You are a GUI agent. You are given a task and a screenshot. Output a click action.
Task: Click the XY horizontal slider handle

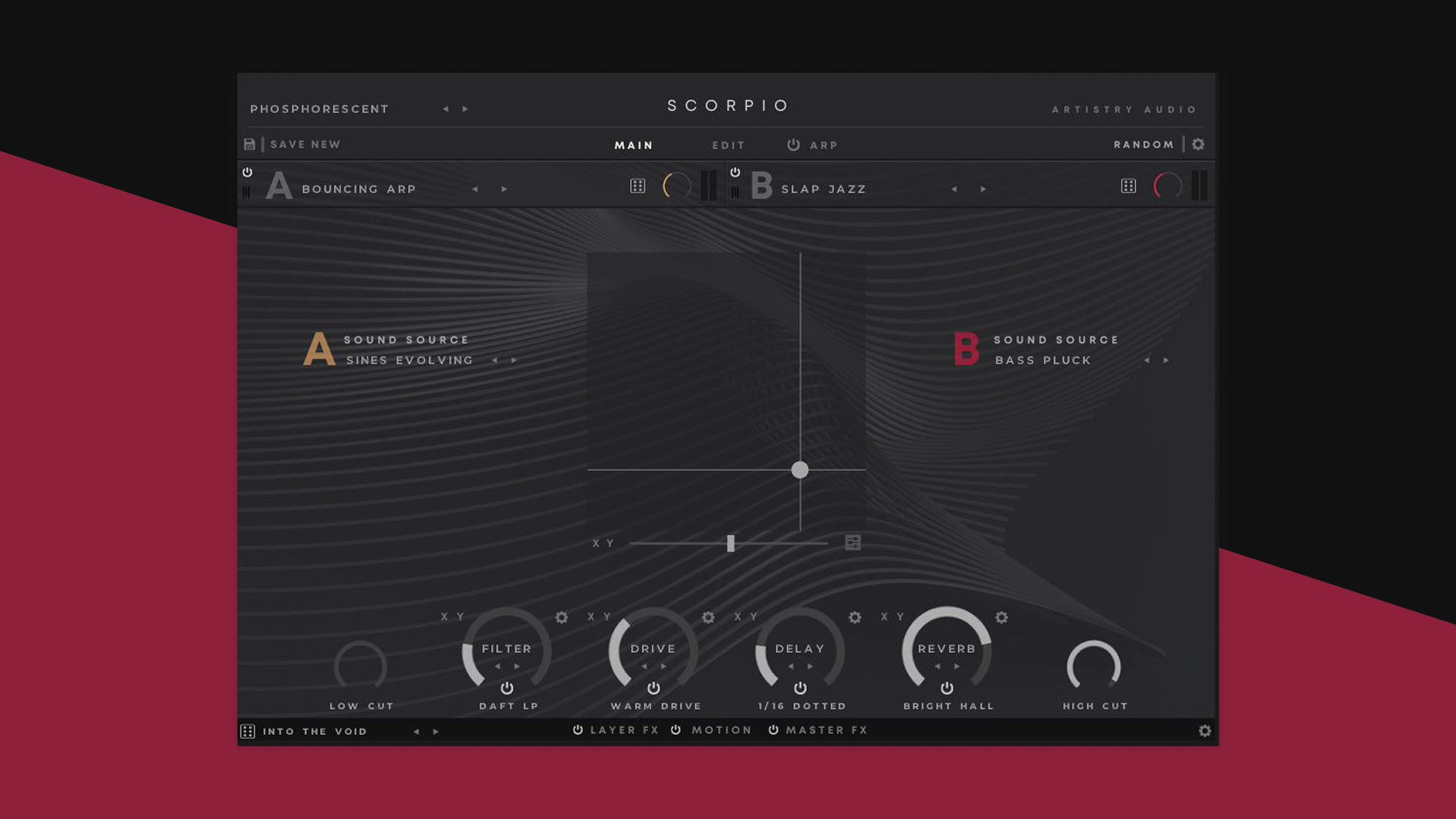click(730, 543)
